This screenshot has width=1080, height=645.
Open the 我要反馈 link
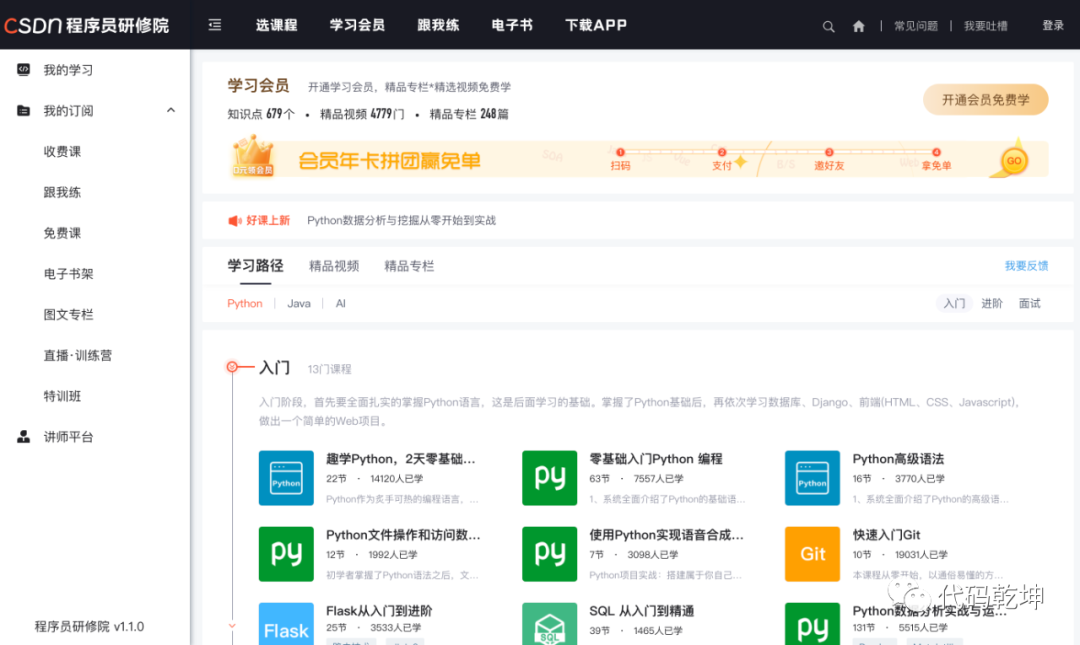(1026, 266)
